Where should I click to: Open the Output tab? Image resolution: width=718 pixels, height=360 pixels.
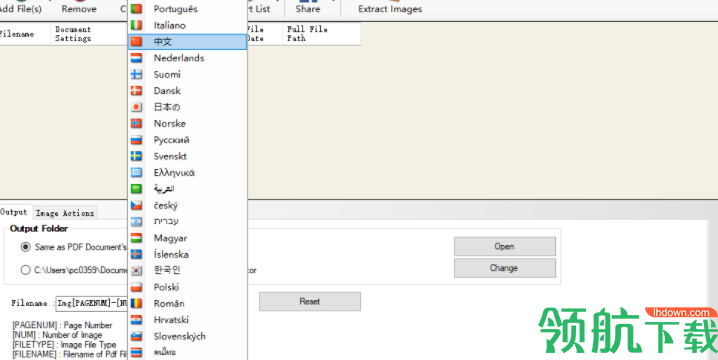click(15, 212)
